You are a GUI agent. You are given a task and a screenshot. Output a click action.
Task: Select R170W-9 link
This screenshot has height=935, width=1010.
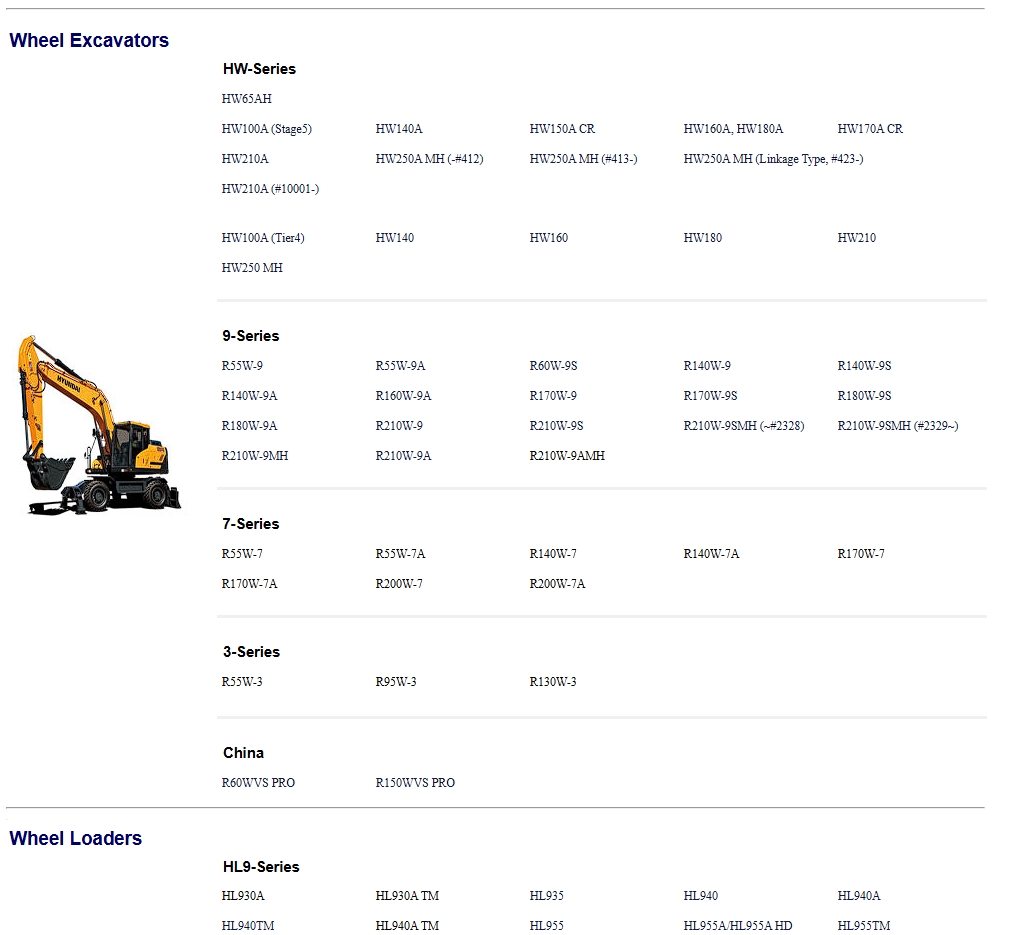(553, 396)
